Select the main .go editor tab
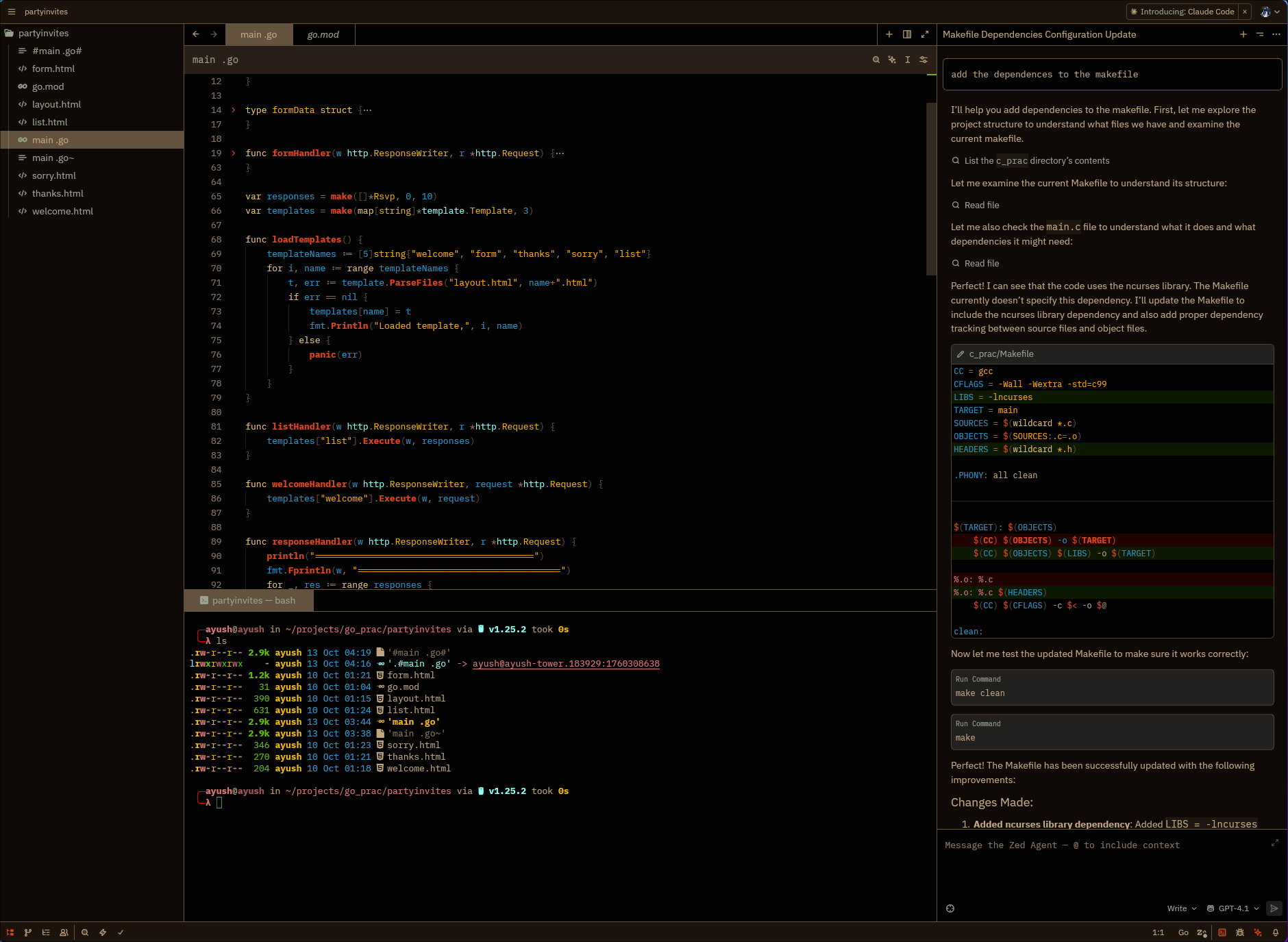Image resolution: width=1288 pixels, height=942 pixels. (x=259, y=35)
